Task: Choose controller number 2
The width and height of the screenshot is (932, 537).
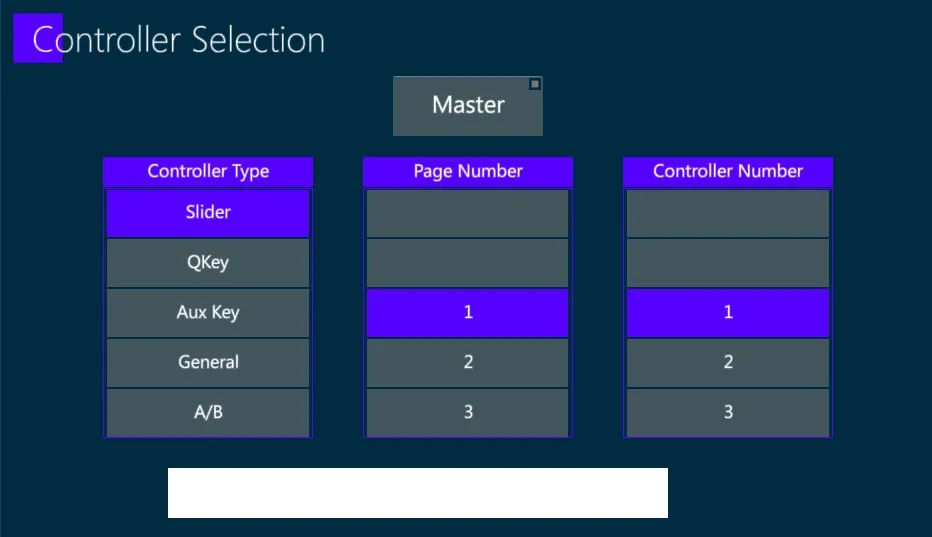Action: click(x=728, y=363)
